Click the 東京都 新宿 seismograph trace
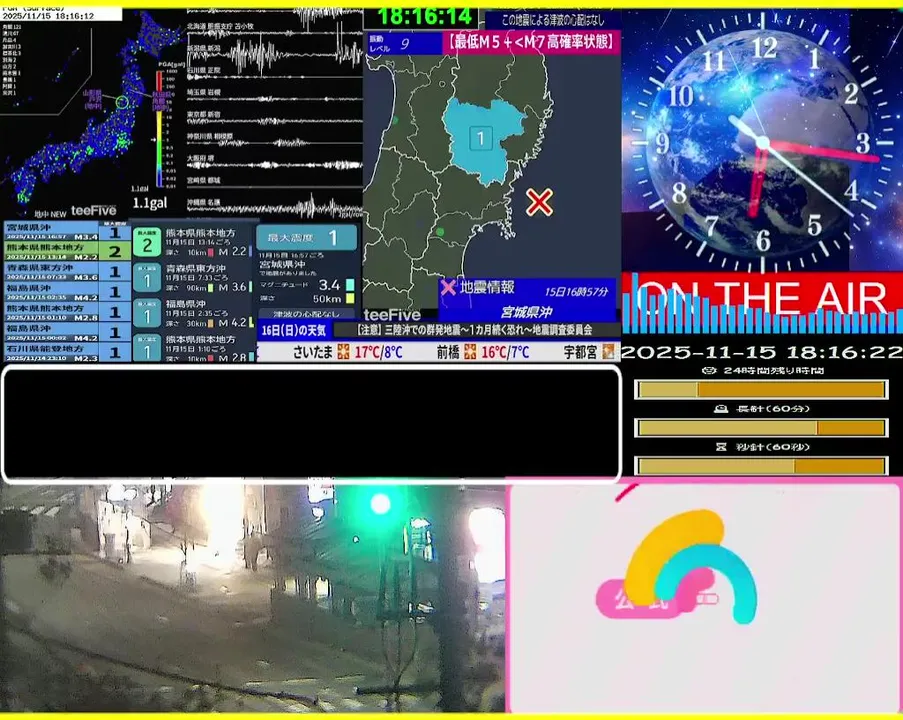Viewport: 903px width, 720px height. pyautogui.click(x=275, y=120)
